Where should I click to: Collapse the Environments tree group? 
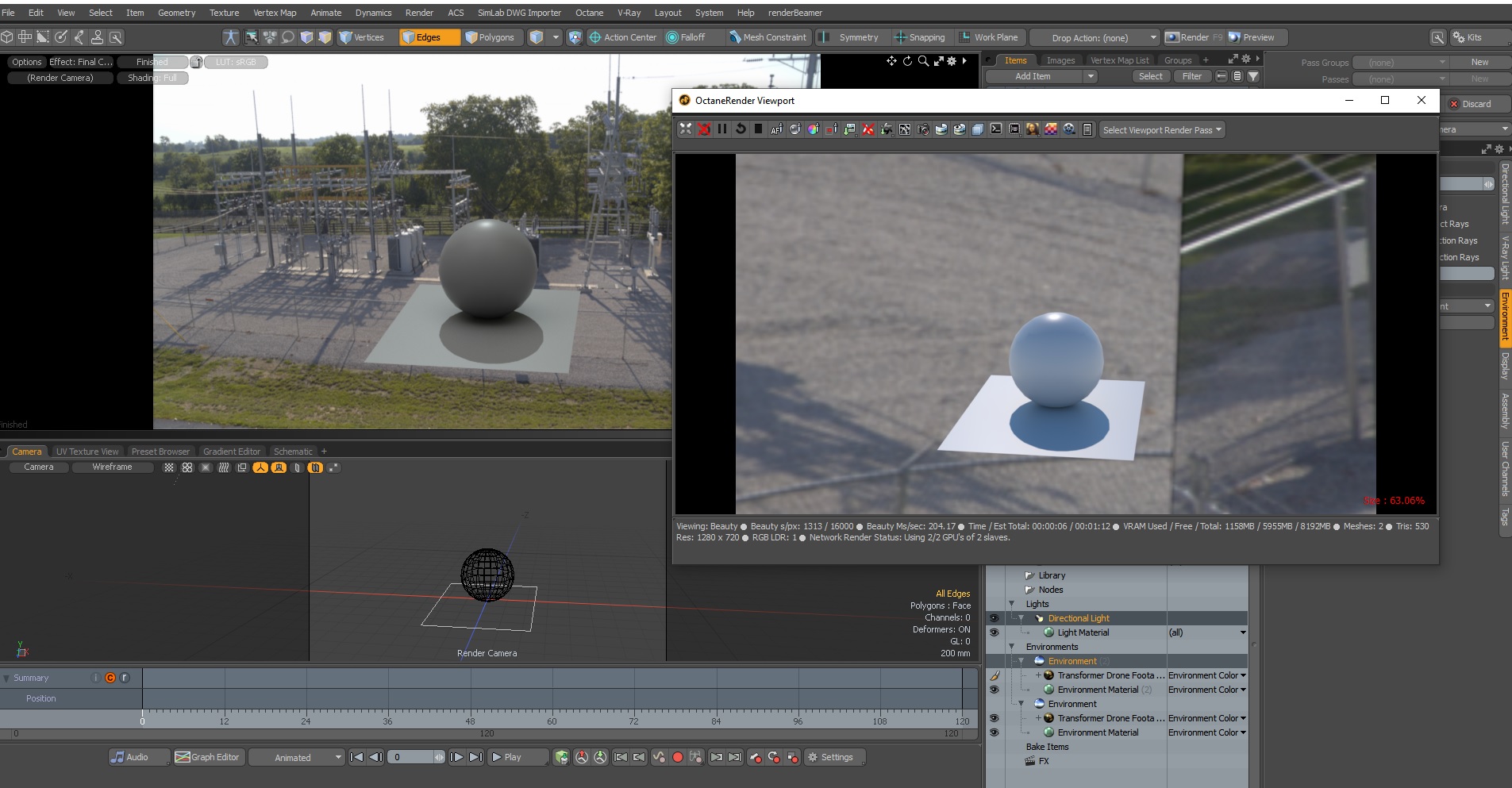[x=1012, y=647]
